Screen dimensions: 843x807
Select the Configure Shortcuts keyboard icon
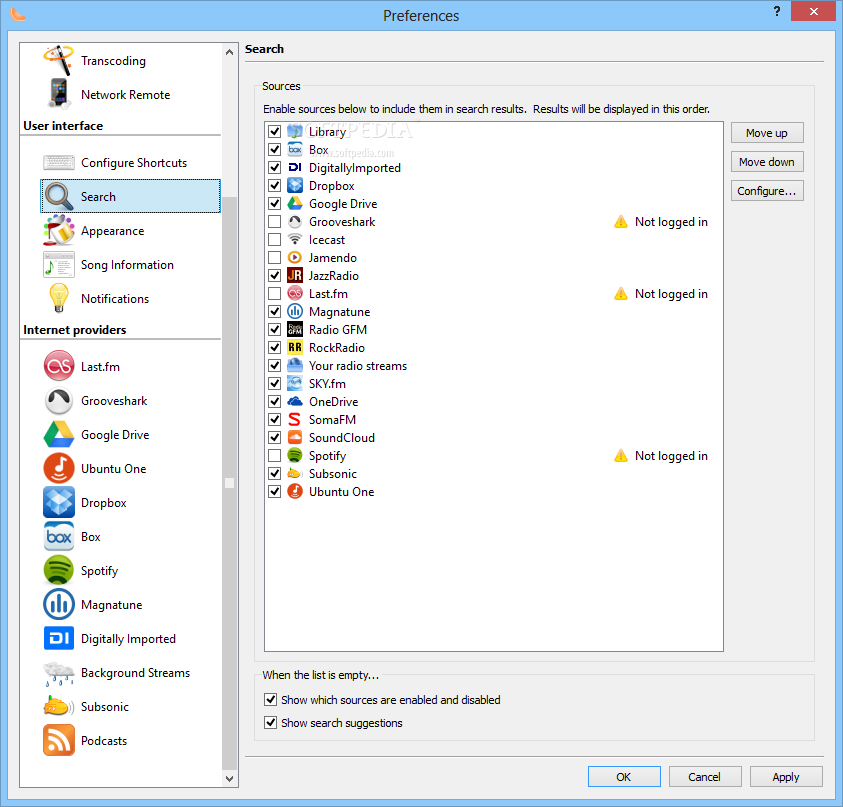point(59,162)
